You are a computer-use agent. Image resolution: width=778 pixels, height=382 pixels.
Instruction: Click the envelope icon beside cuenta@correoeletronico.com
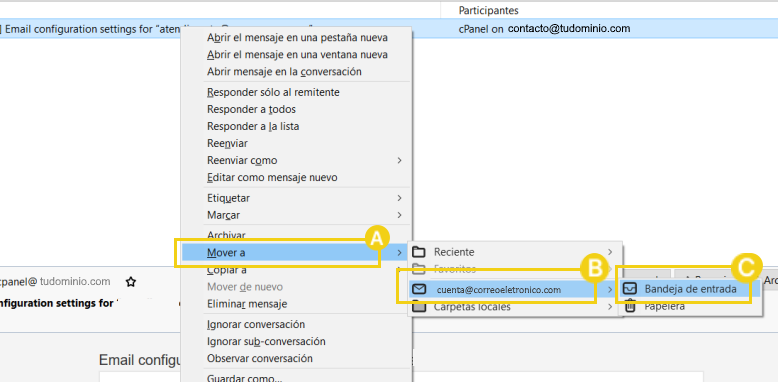click(x=419, y=289)
